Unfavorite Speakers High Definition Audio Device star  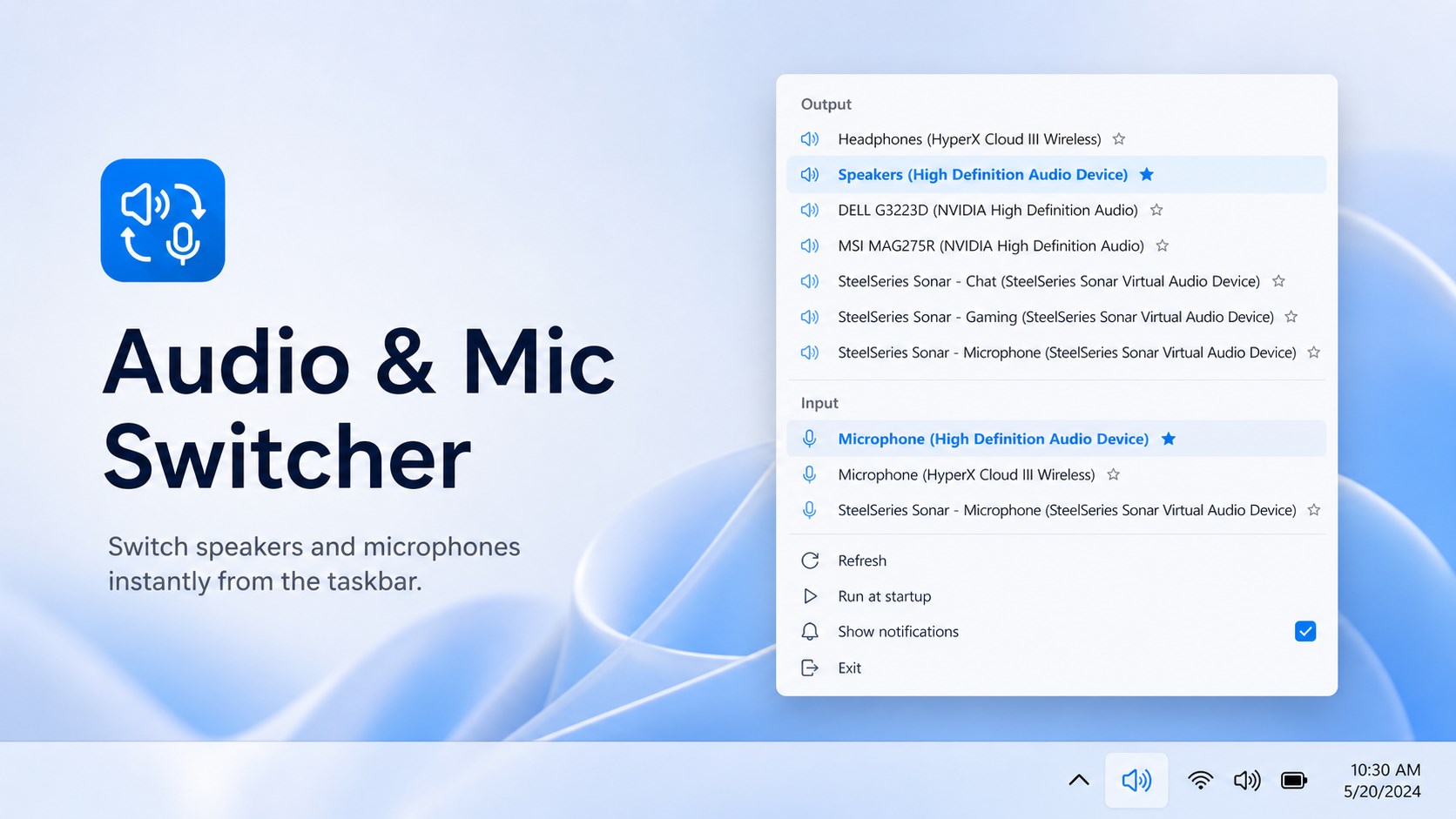click(x=1147, y=174)
